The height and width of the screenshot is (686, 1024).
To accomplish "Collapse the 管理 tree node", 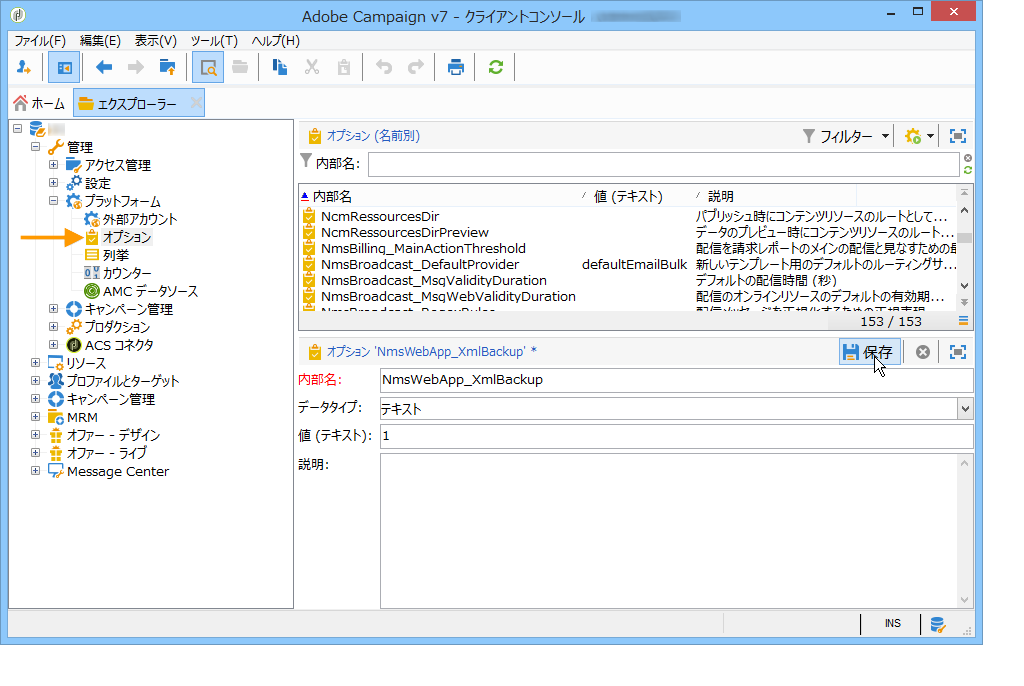I will [35, 147].
